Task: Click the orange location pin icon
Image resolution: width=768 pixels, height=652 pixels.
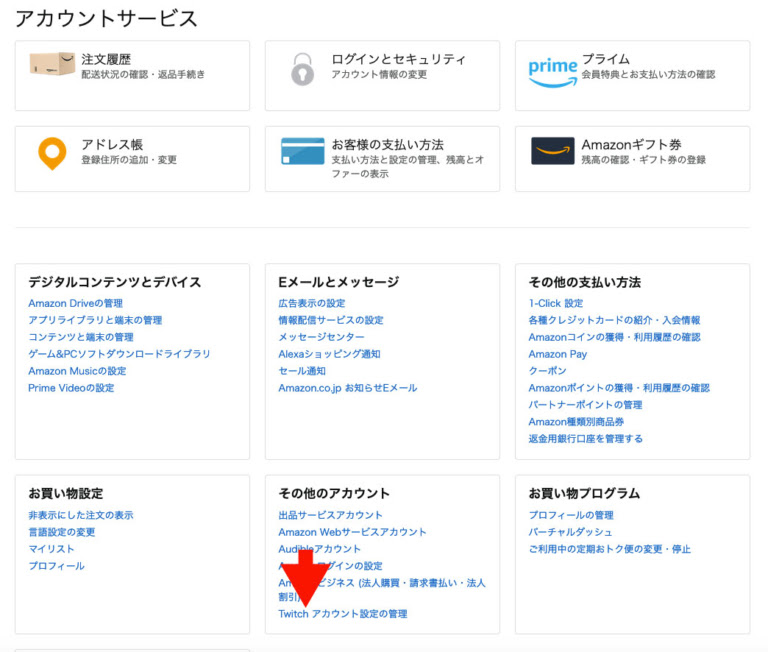Action: pyautogui.click(x=52, y=154)
